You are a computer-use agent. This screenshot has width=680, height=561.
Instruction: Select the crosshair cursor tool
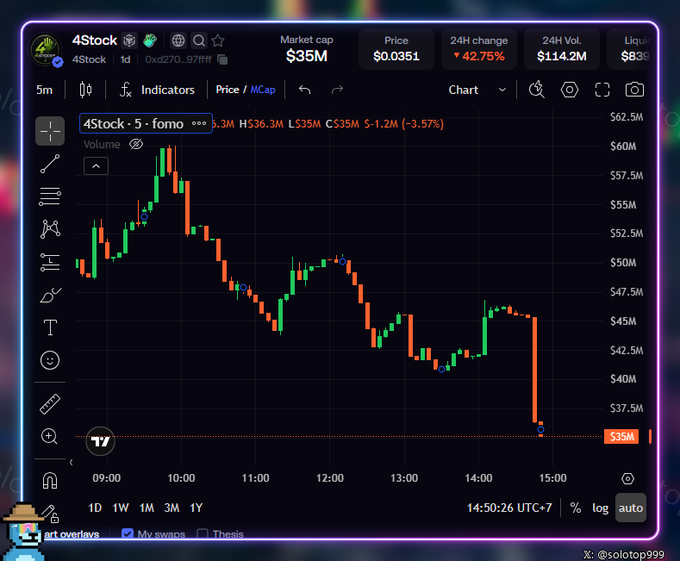pyautogui.click(x=50, y=130)
